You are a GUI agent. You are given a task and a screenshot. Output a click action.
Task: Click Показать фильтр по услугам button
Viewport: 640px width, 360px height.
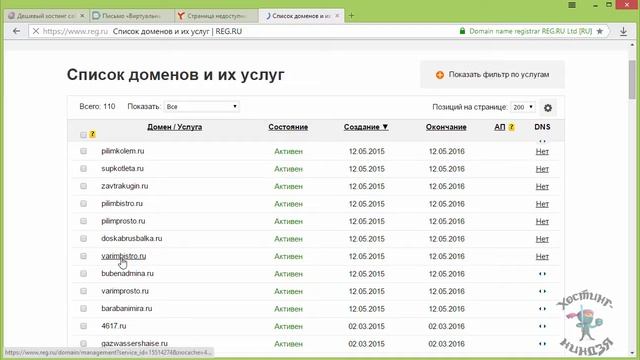point(493,75)
